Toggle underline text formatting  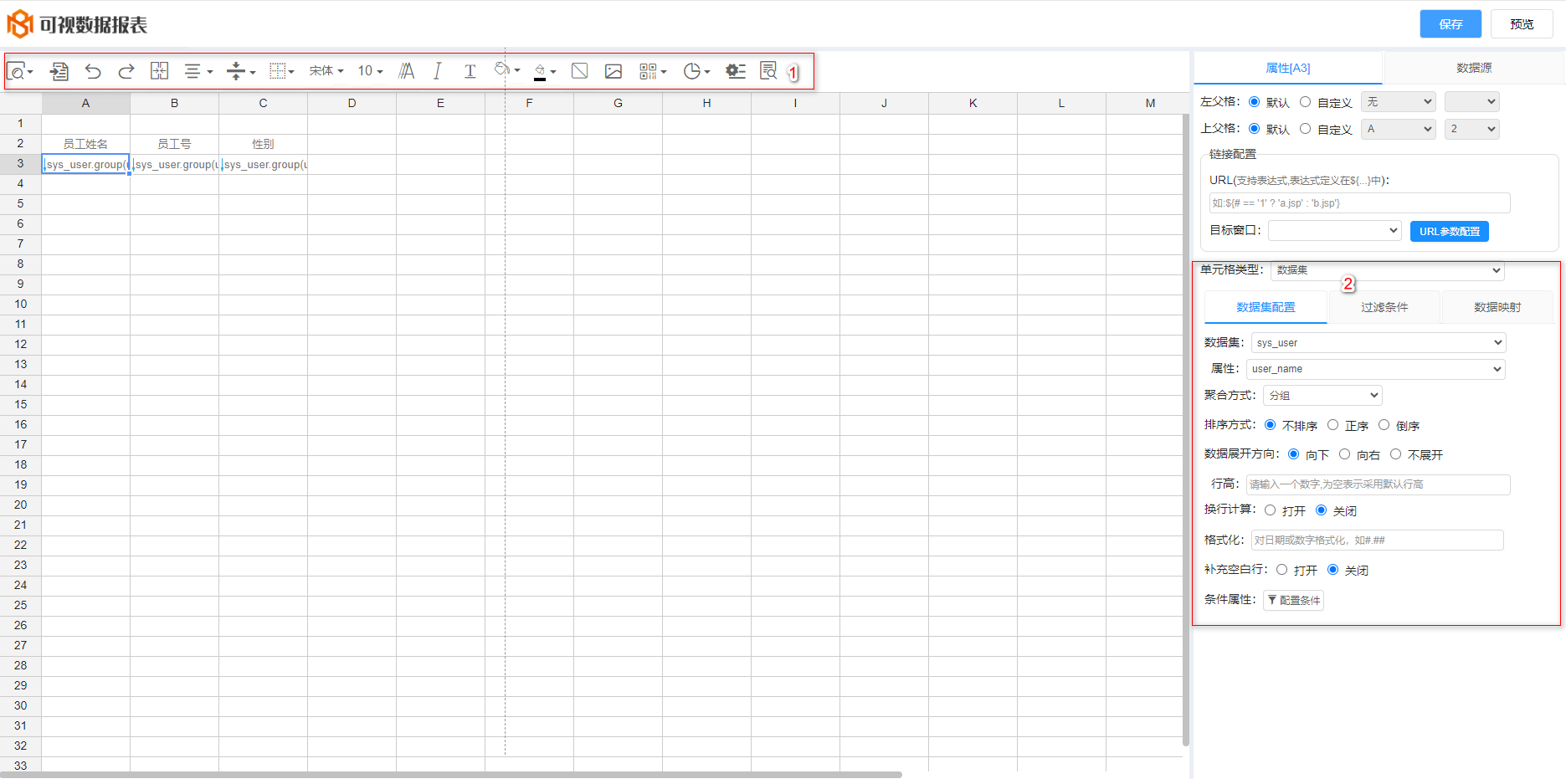470,71
